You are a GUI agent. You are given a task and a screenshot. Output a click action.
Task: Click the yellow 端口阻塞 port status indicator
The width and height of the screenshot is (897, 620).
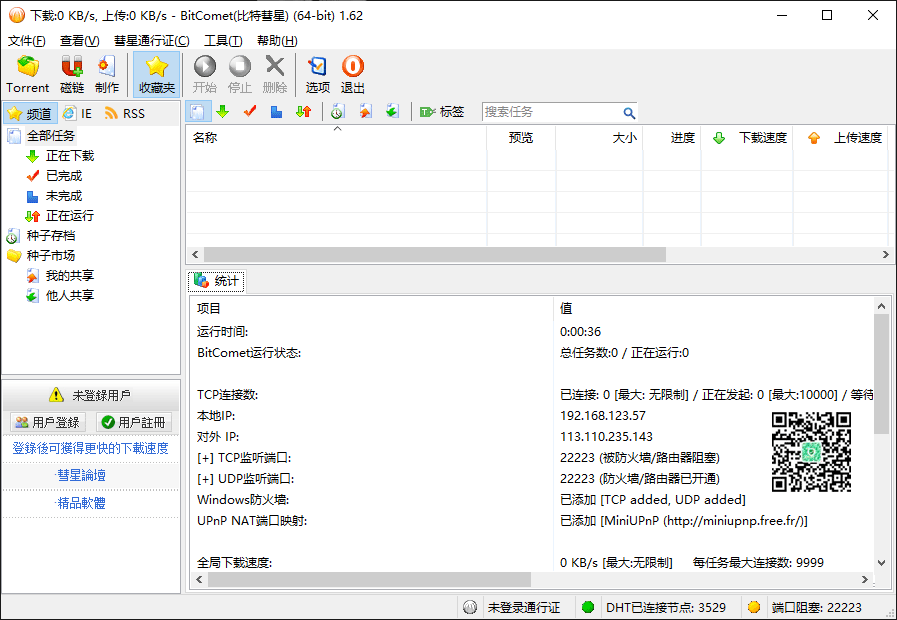(754, 607)
